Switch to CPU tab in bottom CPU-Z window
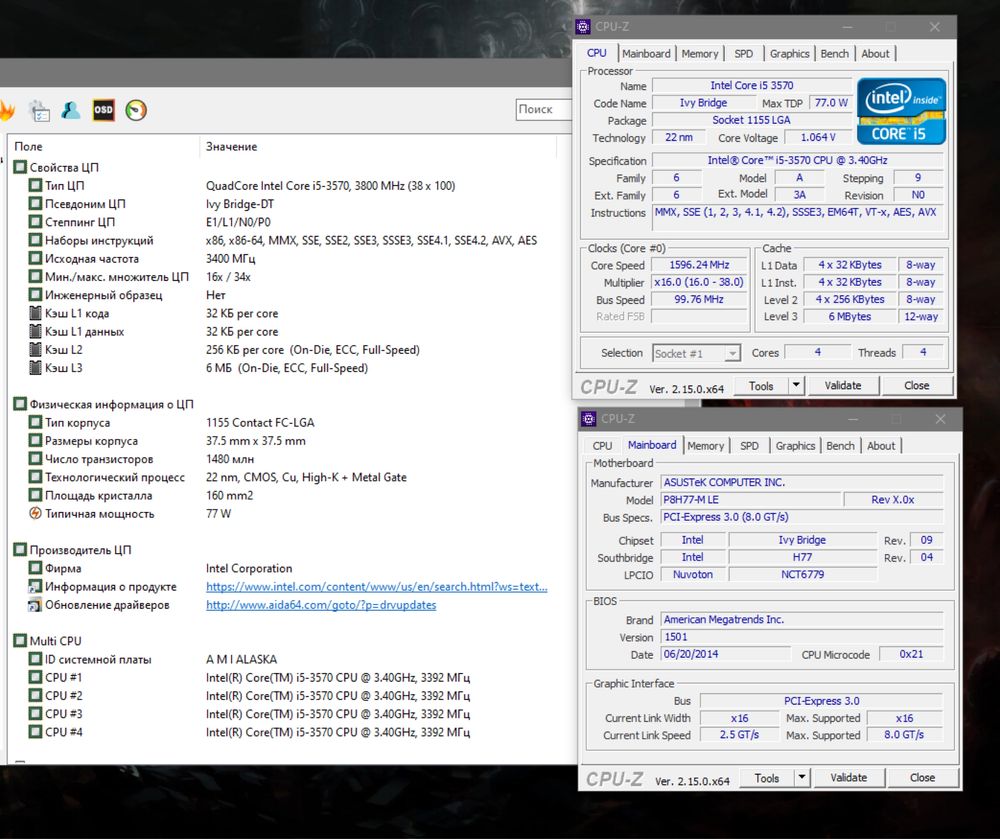1000x839 pixels. tap(602, 446)
